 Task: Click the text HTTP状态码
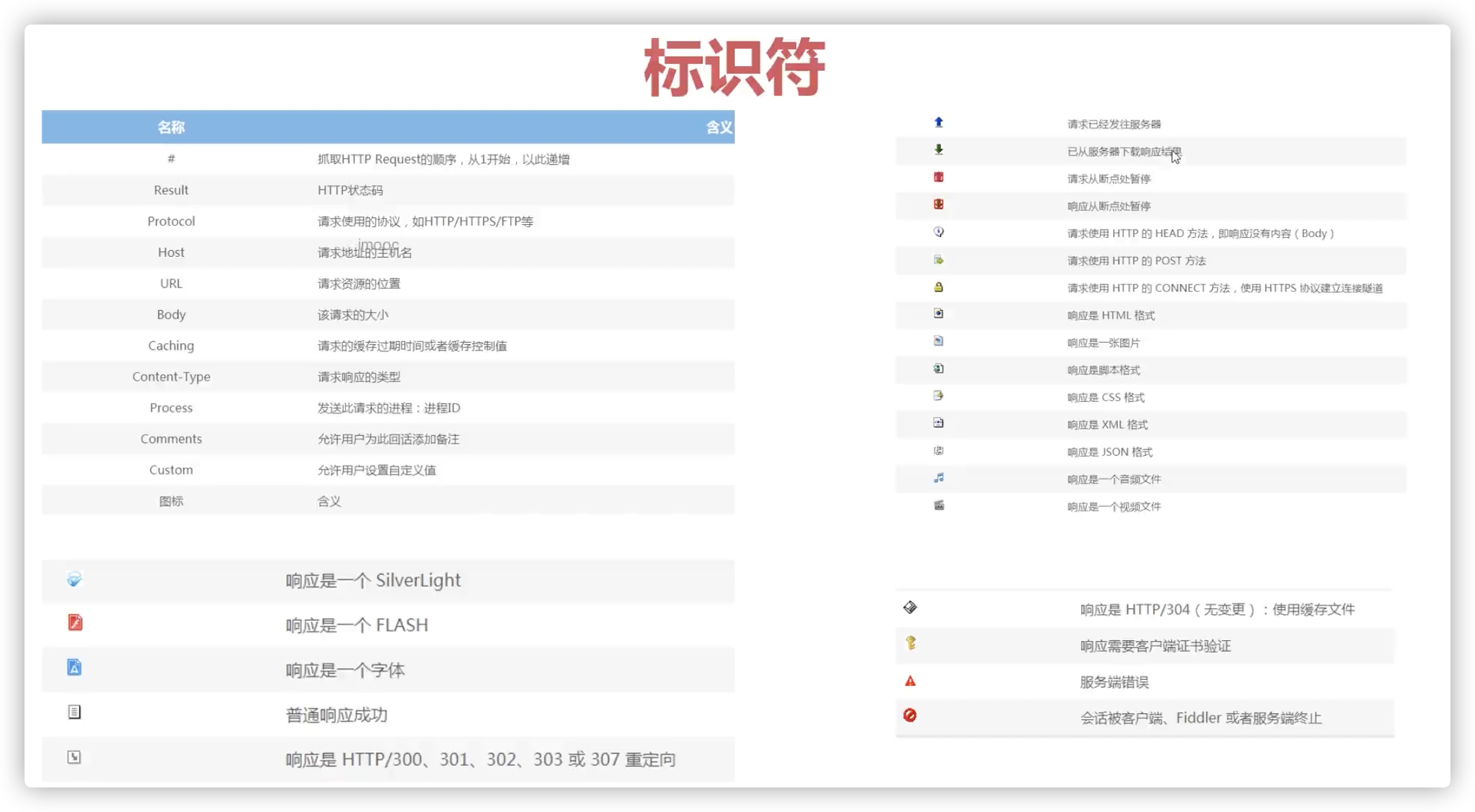click(x=350, y=191)
